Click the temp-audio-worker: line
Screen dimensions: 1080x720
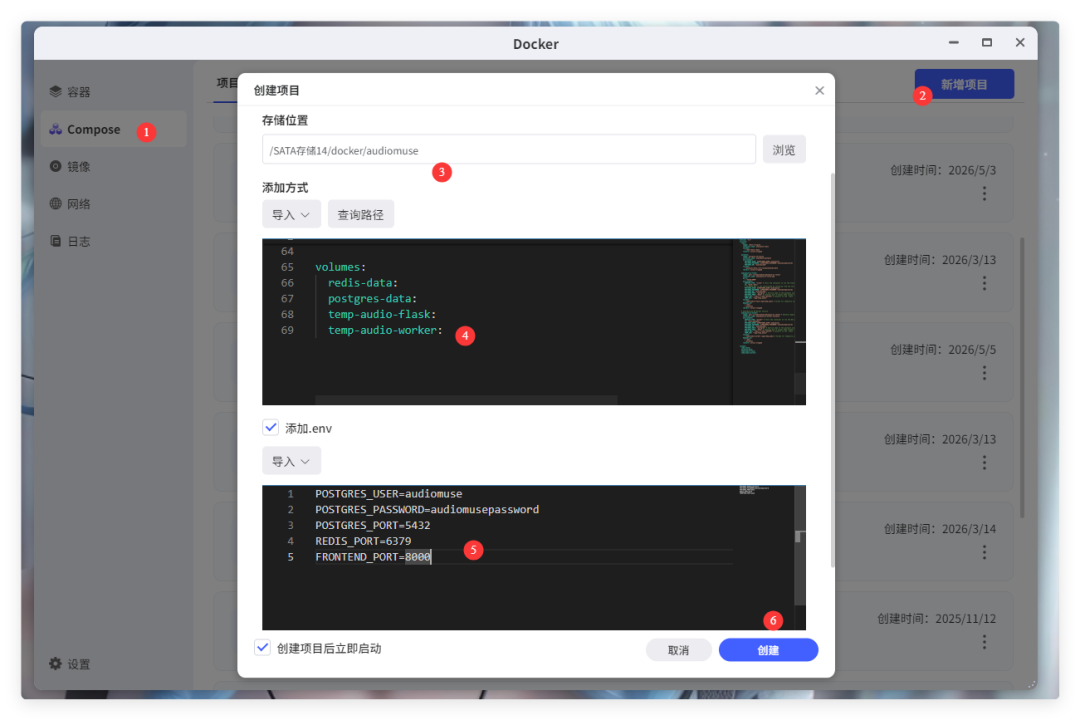[385, 330]
